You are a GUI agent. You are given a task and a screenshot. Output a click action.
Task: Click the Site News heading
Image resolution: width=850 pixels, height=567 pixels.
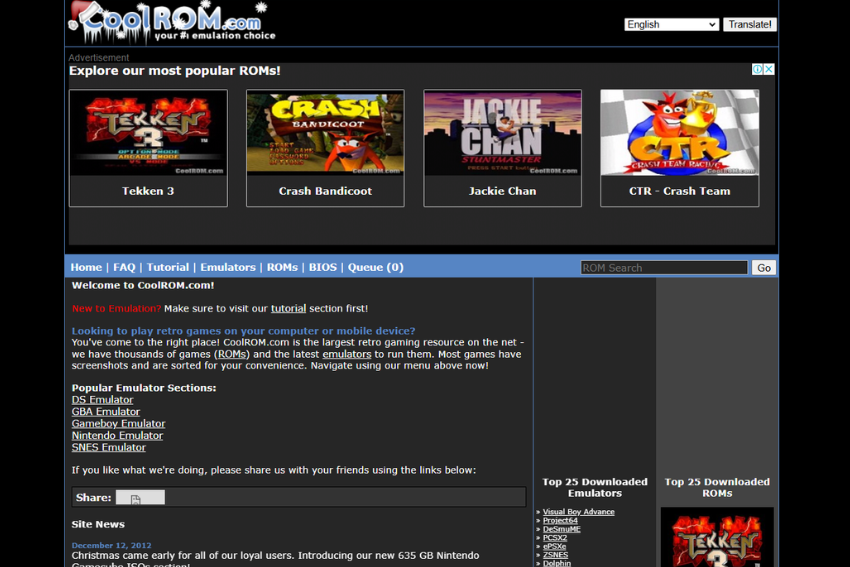[98, 524]
